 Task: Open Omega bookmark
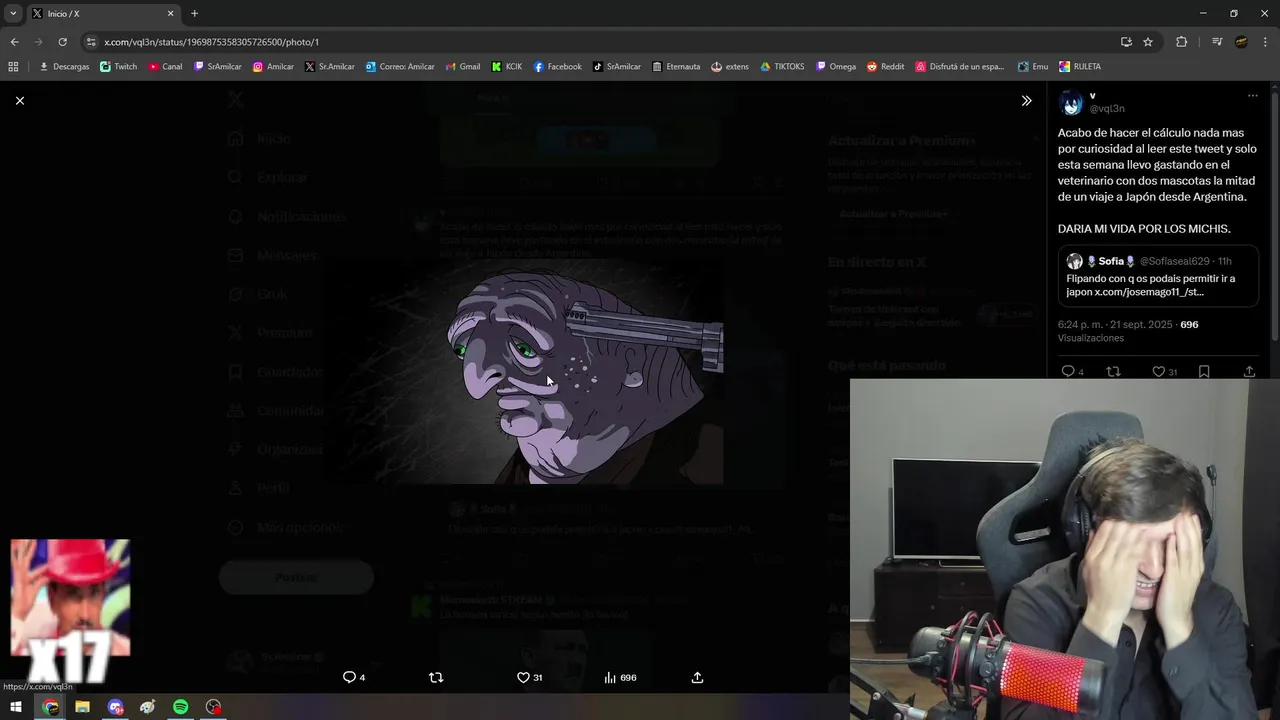tap(836, 66)
